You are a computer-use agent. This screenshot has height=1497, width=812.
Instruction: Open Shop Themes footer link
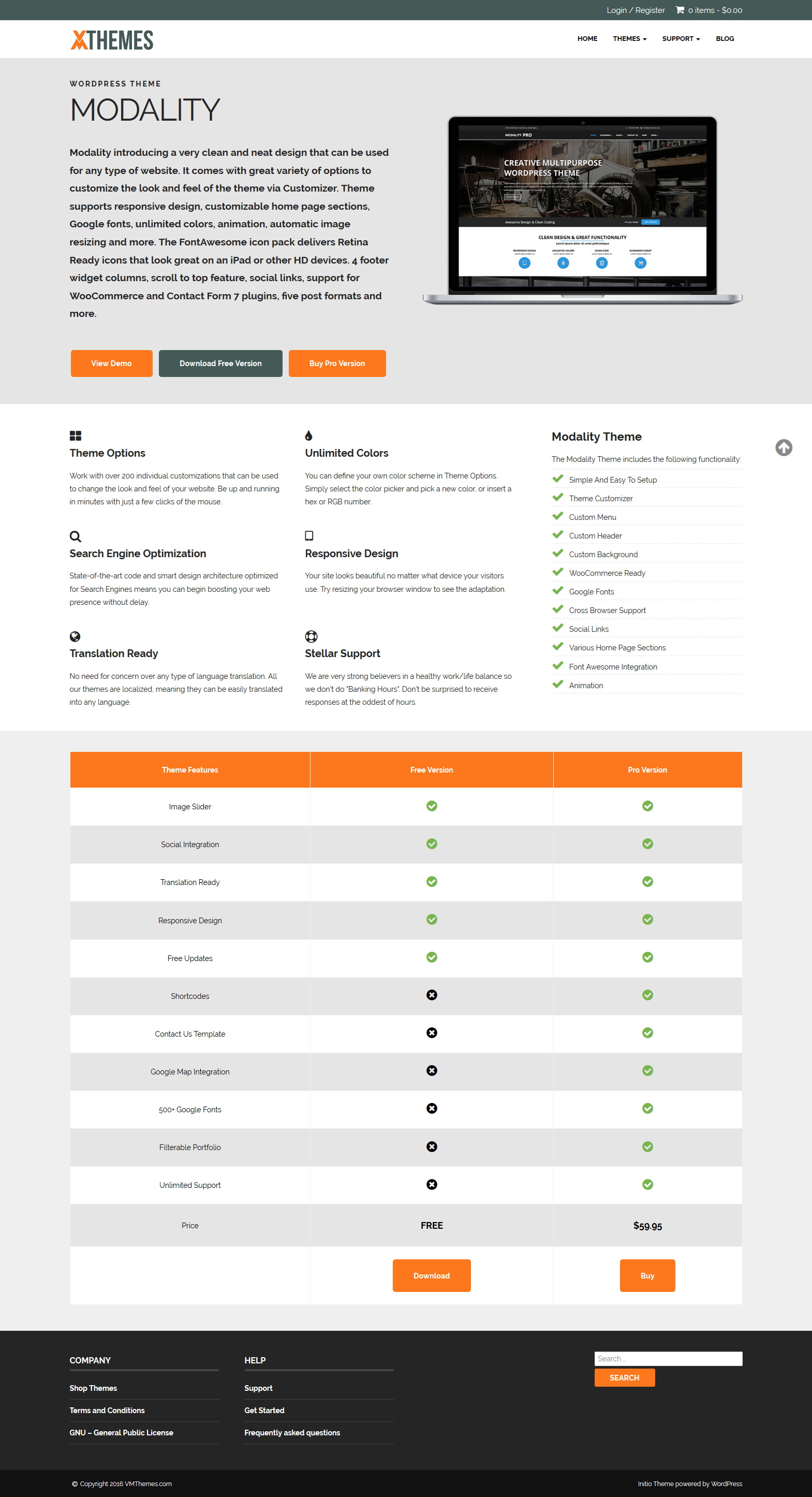(x=93, y=1388)
